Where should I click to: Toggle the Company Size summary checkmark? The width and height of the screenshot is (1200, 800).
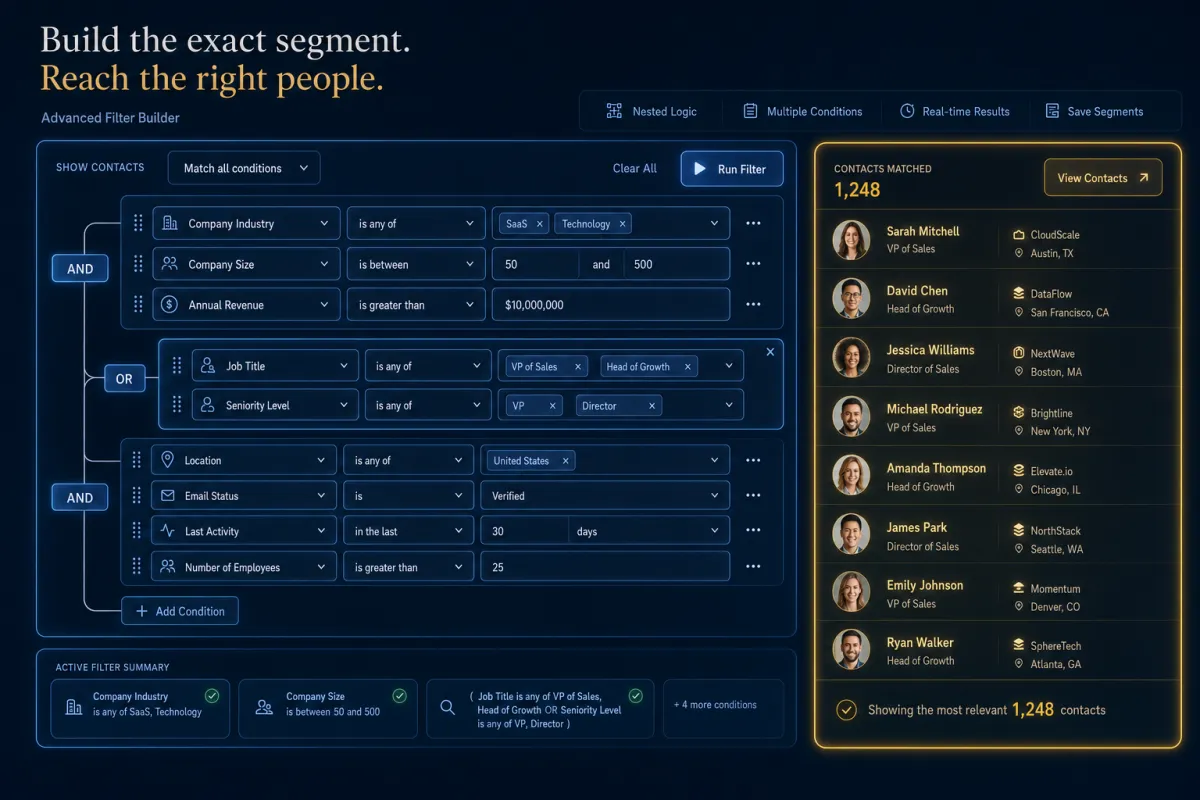click(x=399, y=695)
